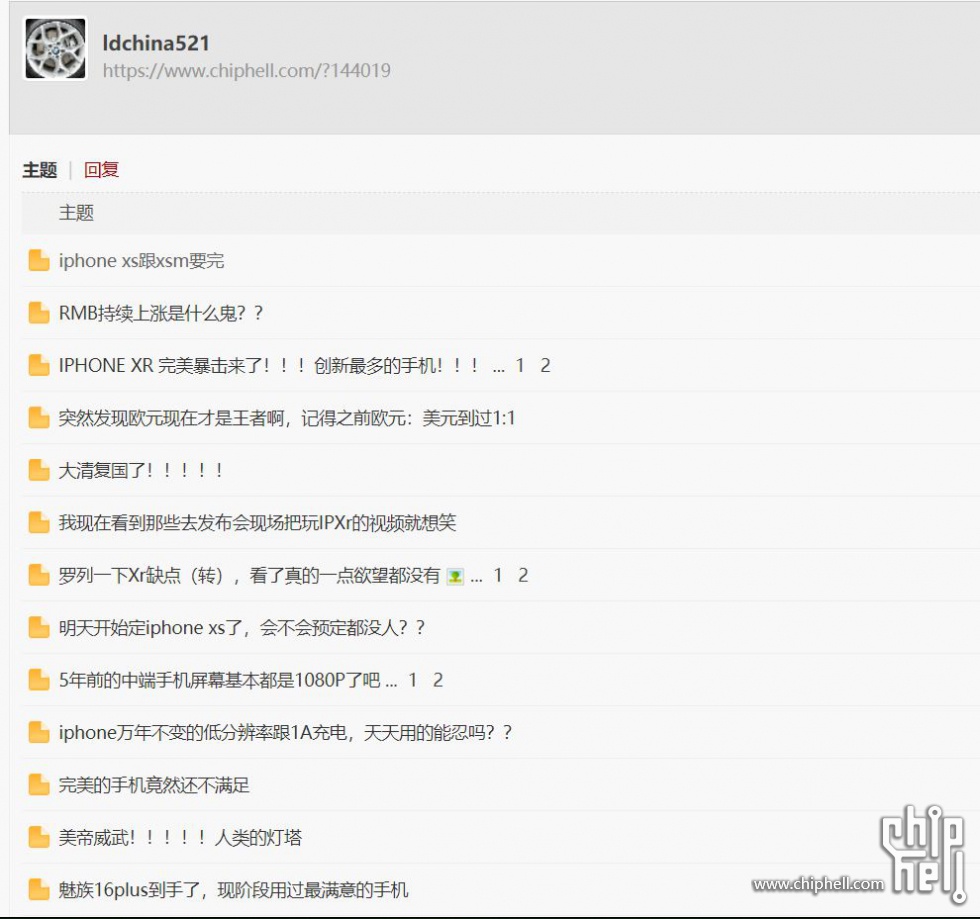This screenshot has height=919, width=980.
Task: Open thread 罗列一下Xr缺点（转）
Action: [249, 576]
